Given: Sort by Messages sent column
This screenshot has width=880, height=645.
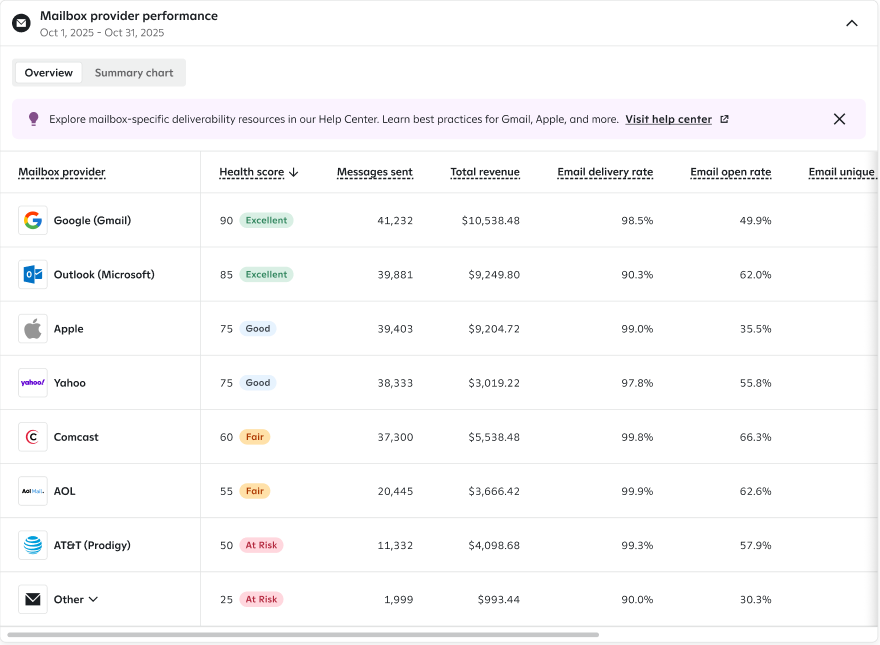Looking at the screenshot, I should [x=374, y=172].
